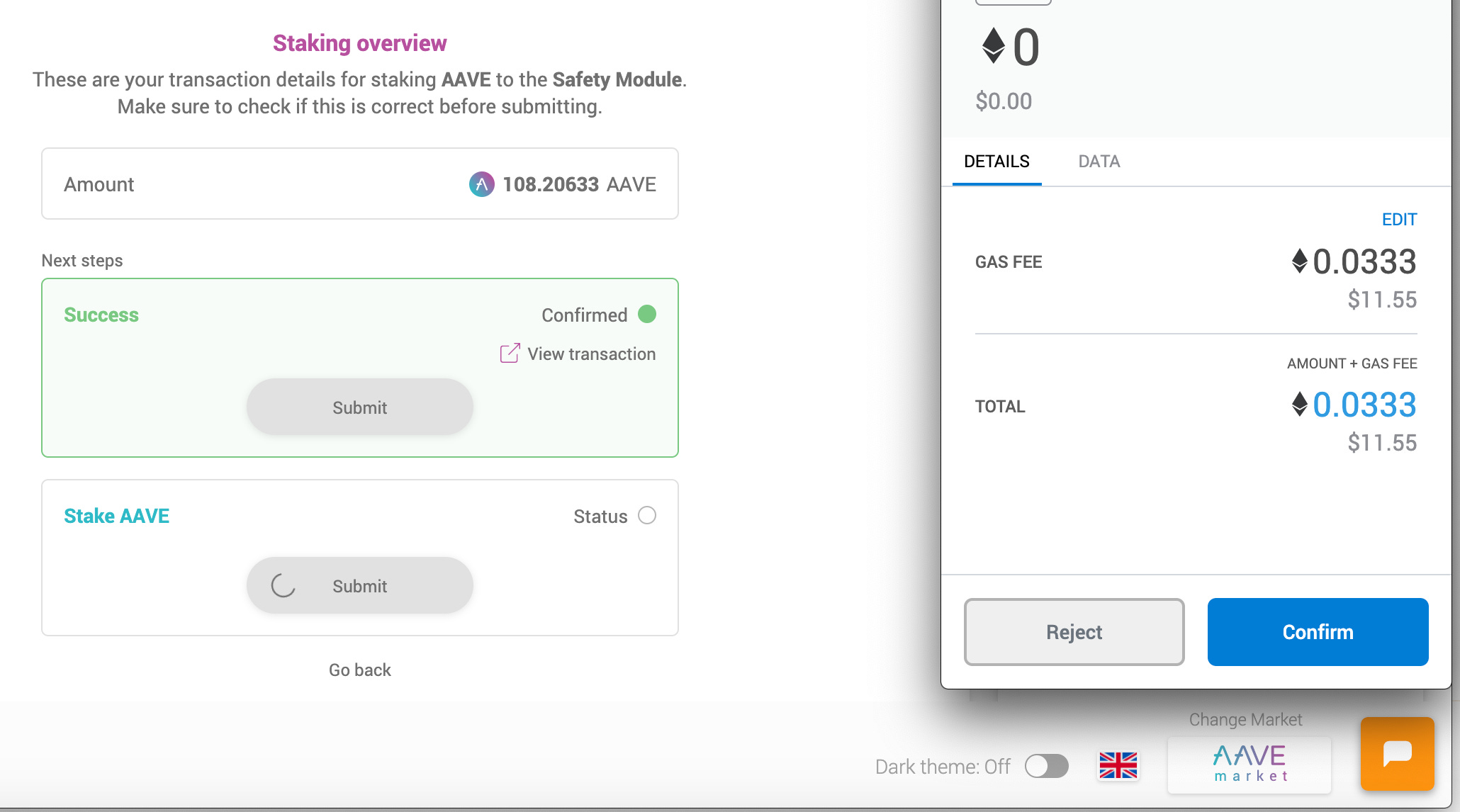This screenshot has width=1460, height=812.
Task: Click the $11.55 gas fee dollar value
Action: tap(1381, 300)
